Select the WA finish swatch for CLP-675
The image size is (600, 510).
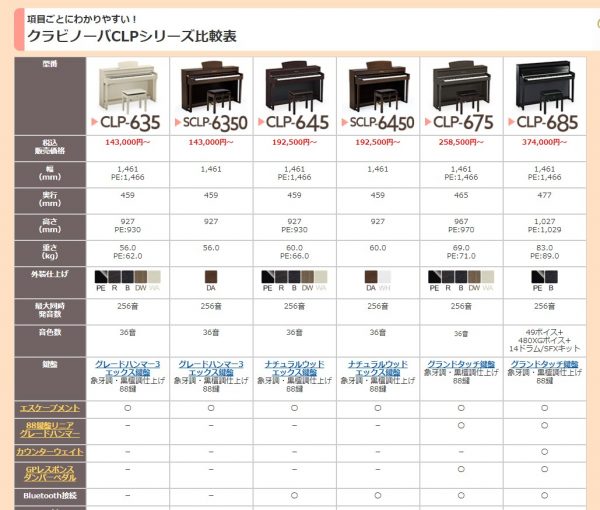(488, 277)
